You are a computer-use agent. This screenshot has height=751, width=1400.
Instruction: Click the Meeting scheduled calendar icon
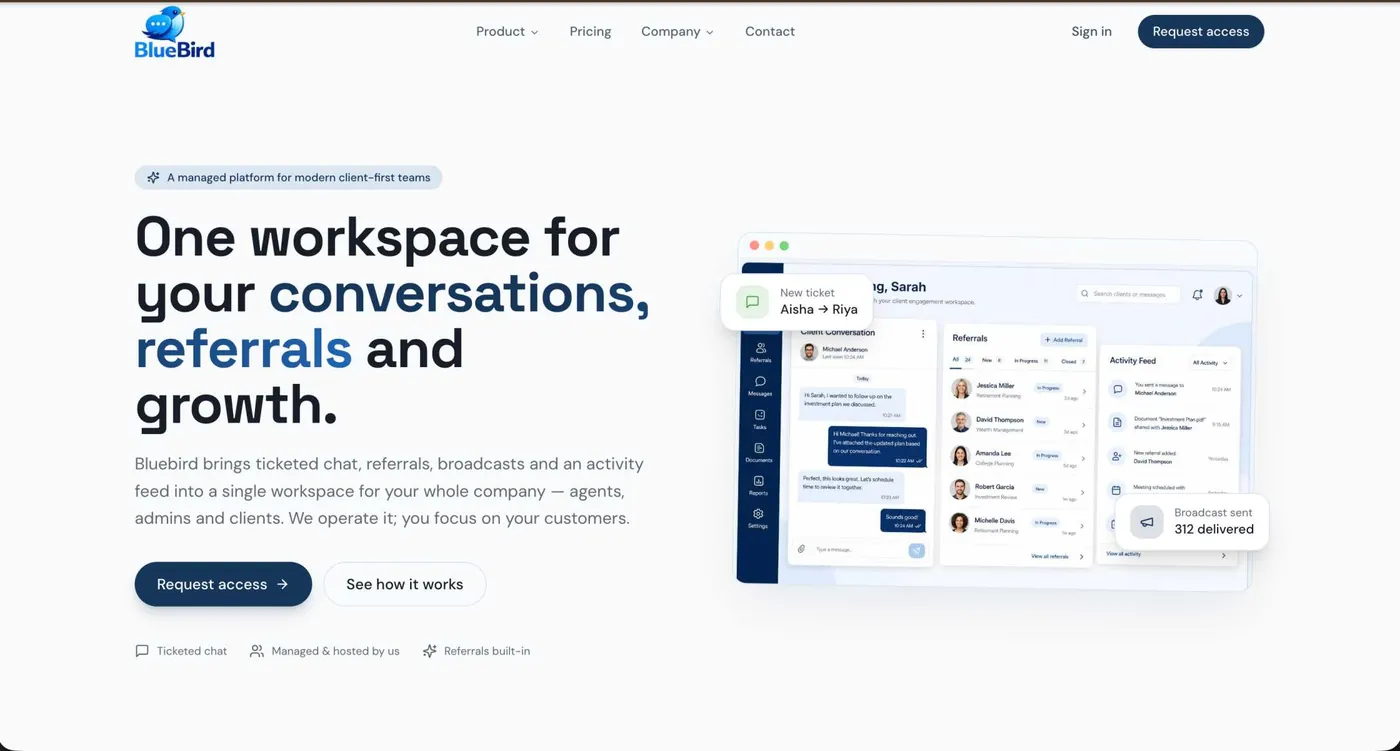1116,490
